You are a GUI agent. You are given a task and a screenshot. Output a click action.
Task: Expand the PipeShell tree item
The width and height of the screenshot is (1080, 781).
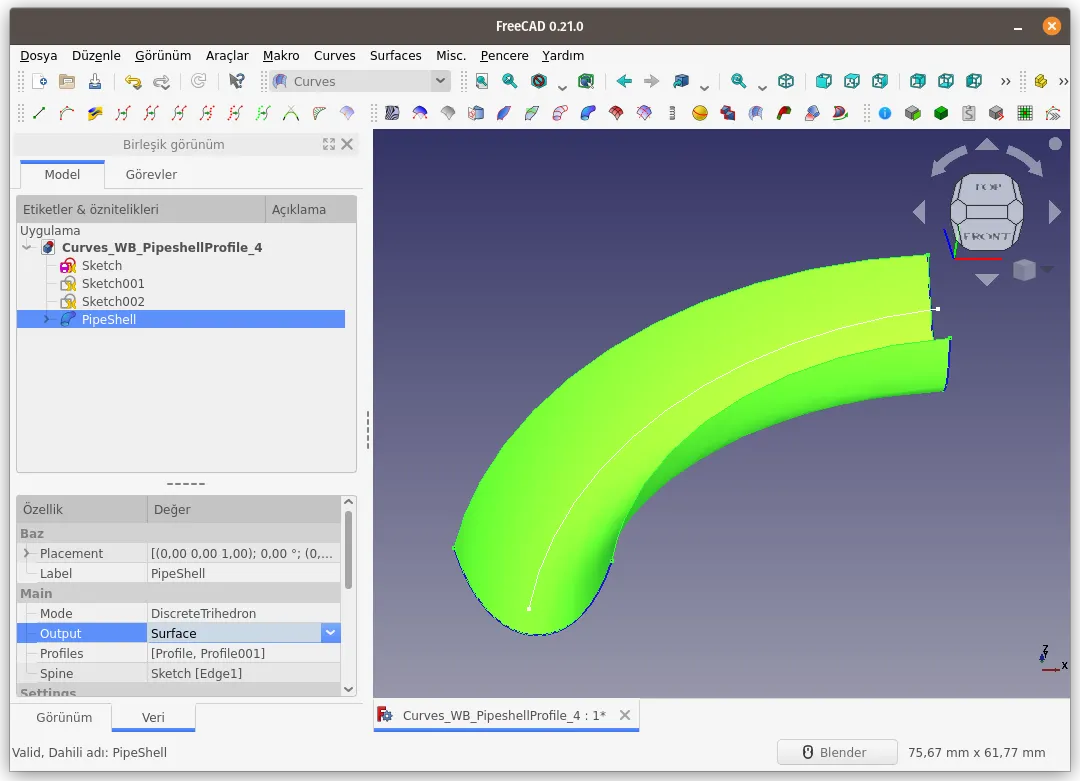47,320
